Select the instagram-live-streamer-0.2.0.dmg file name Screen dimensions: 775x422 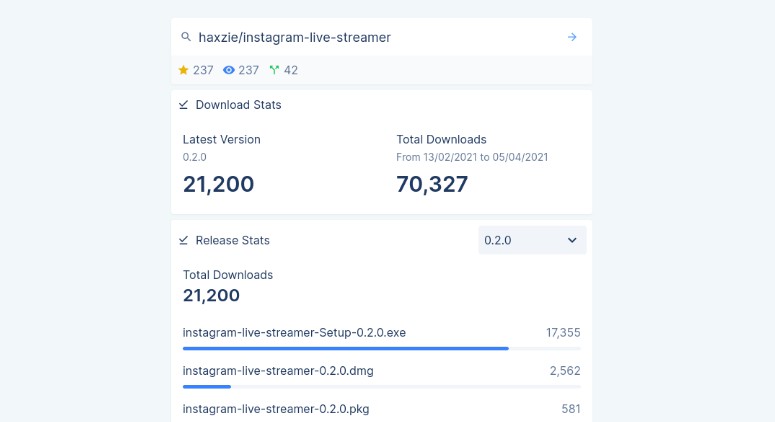coord(278,370)
